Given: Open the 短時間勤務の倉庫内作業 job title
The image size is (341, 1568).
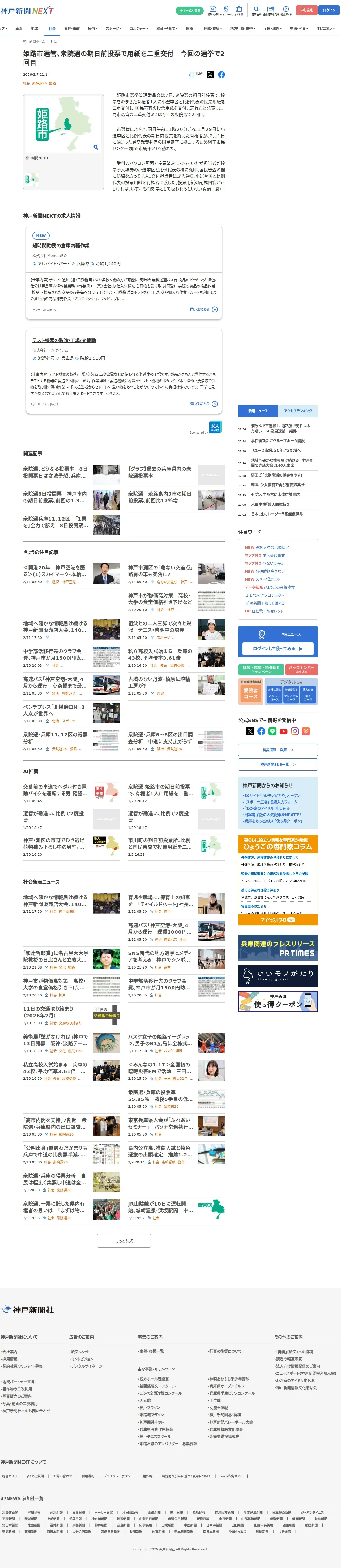Looking at the screenshot, I should 61,245.
